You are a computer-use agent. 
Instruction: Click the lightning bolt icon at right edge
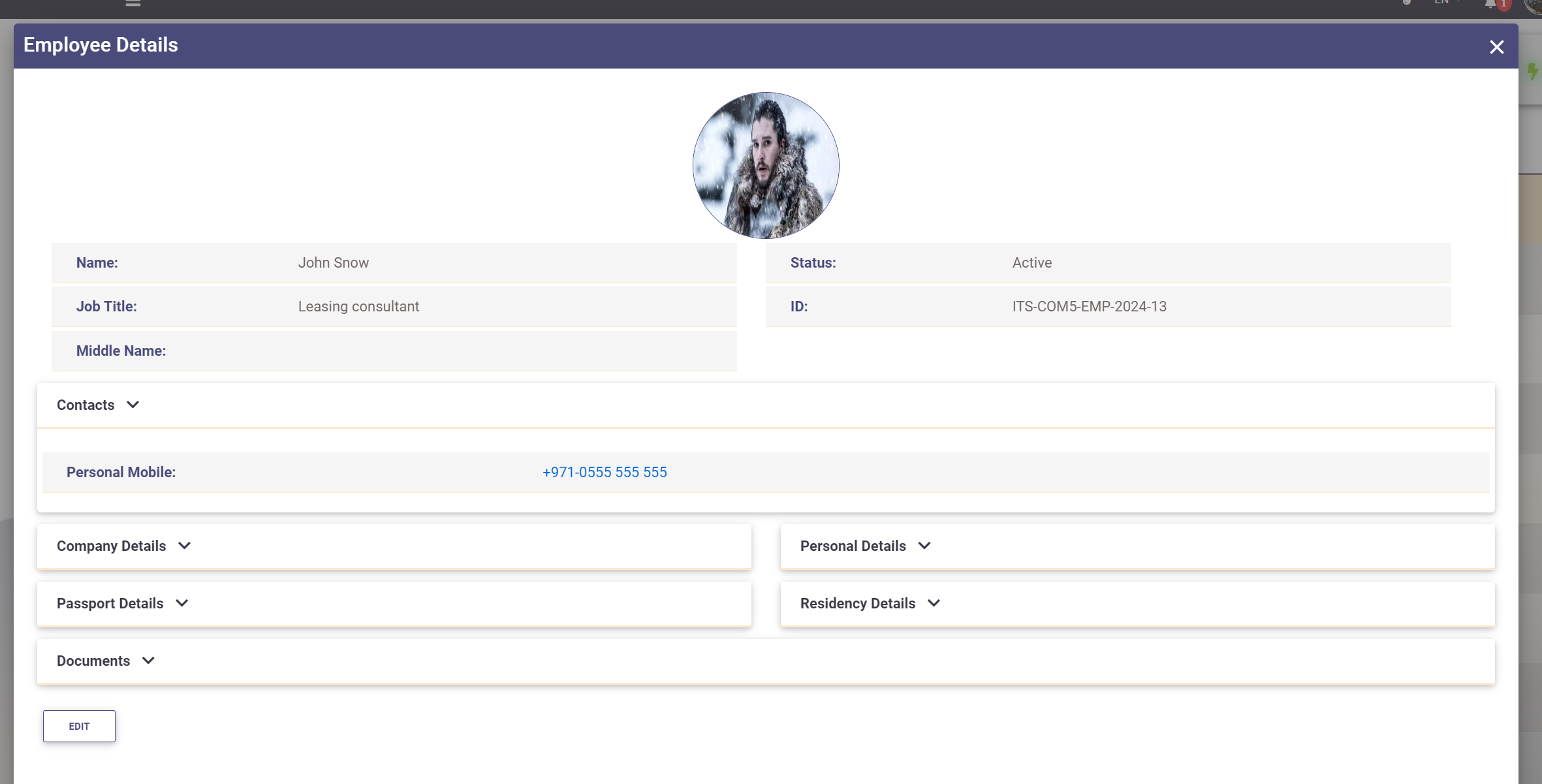tap(1534, 73)
